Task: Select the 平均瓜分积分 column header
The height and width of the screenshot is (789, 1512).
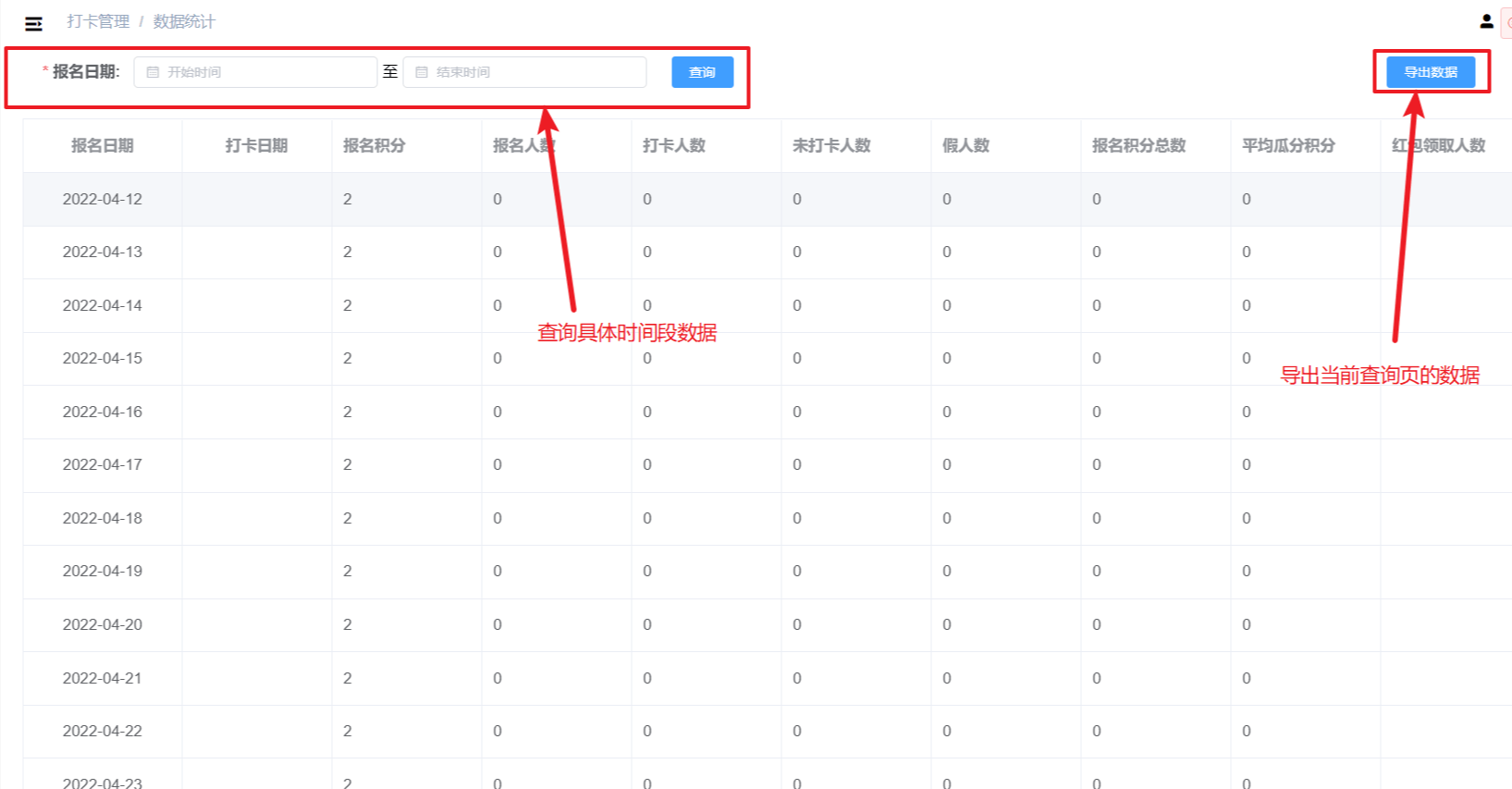Action: (1288, 145)
